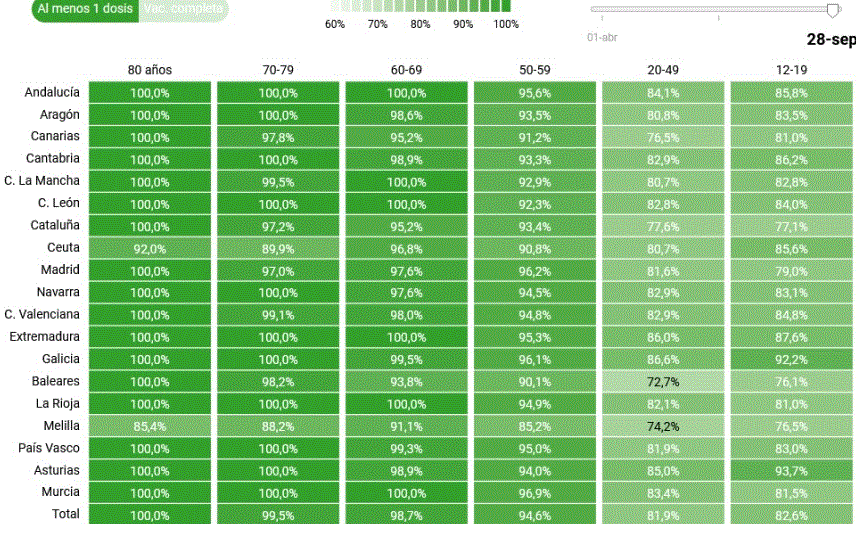The width and height of the screenshot is (864, 540).
Task: Click the Cataluña row label
Action: coord(55,226)
